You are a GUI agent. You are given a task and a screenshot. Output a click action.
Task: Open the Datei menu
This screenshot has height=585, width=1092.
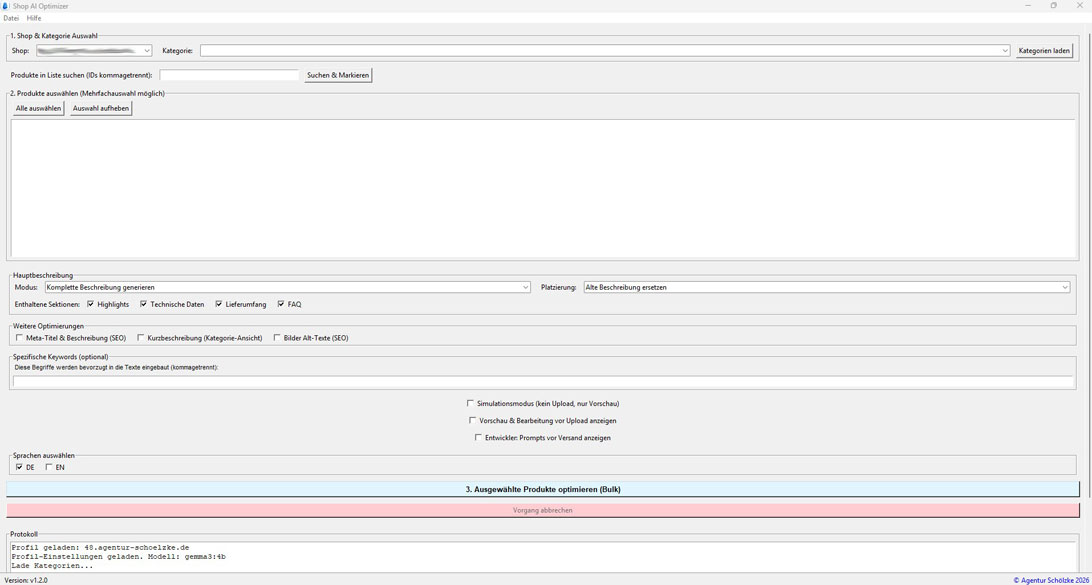(11, 18)
